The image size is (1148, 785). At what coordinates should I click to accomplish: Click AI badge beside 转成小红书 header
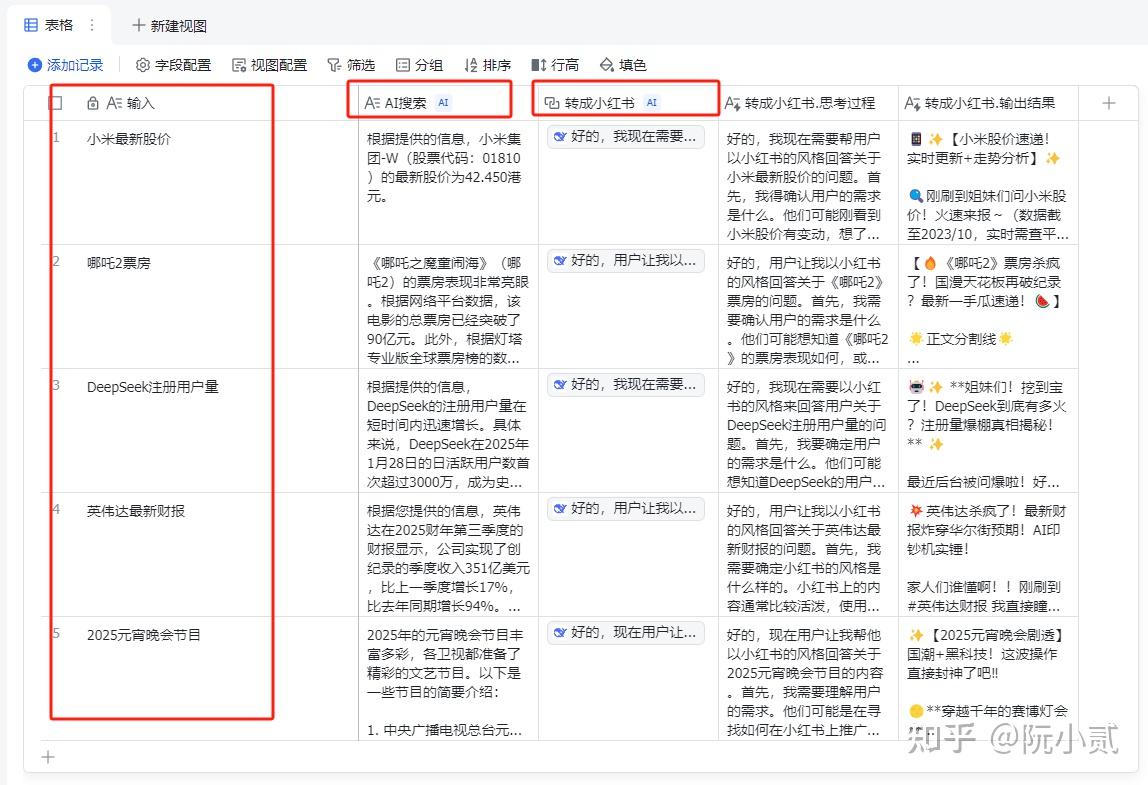(x=652, y=103)
